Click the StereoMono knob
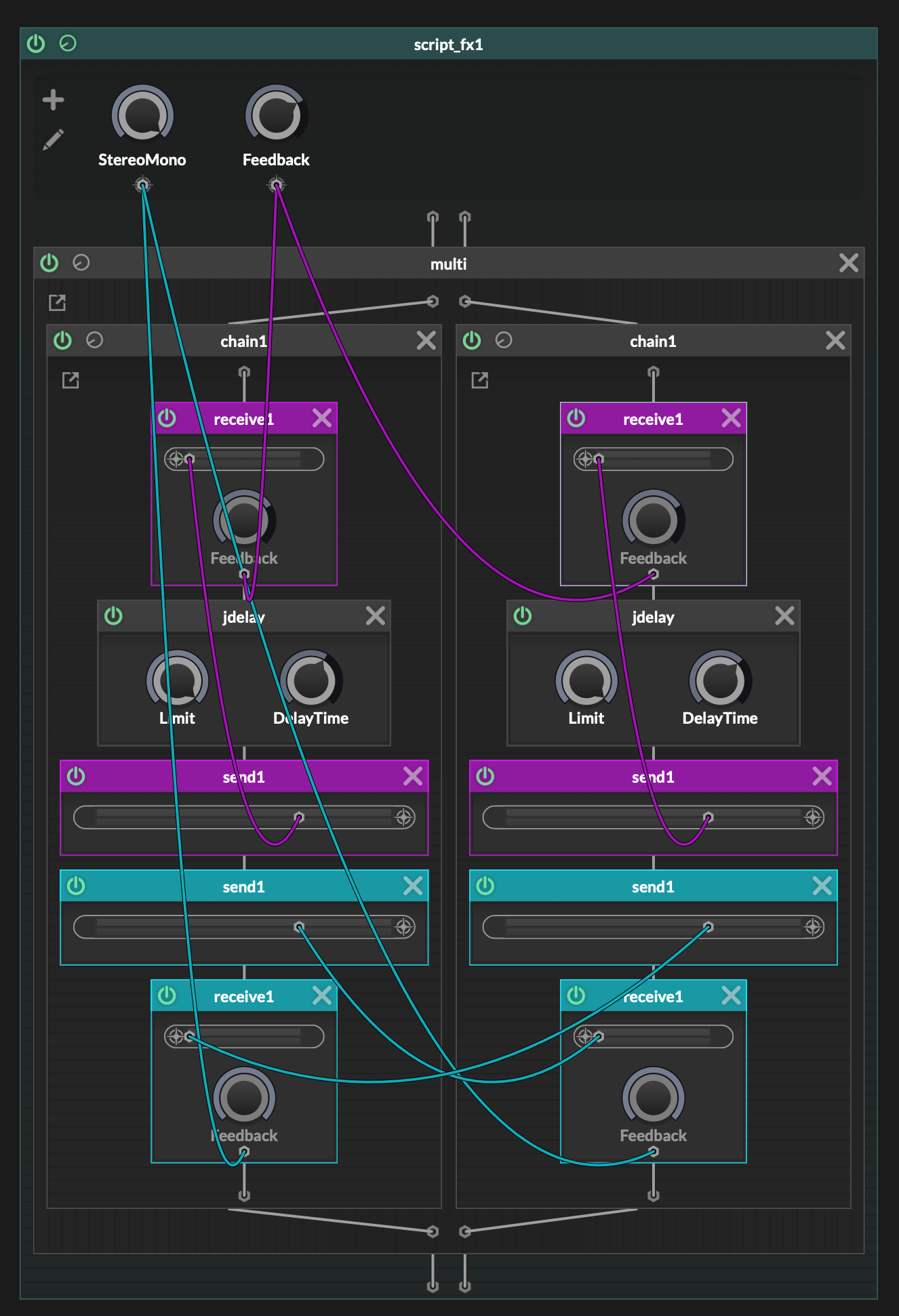Screen dimensions: 899x1316 coord(142,115)
